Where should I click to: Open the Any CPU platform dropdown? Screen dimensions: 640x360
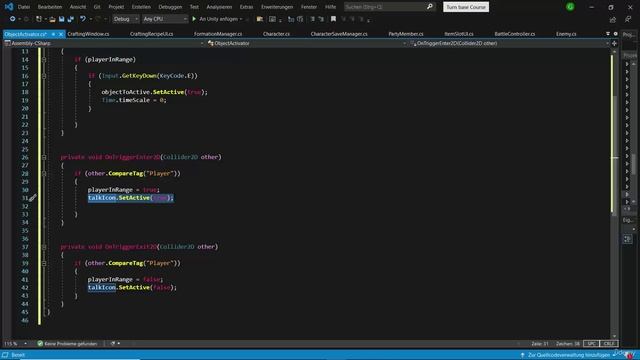[x=165, y=19]
